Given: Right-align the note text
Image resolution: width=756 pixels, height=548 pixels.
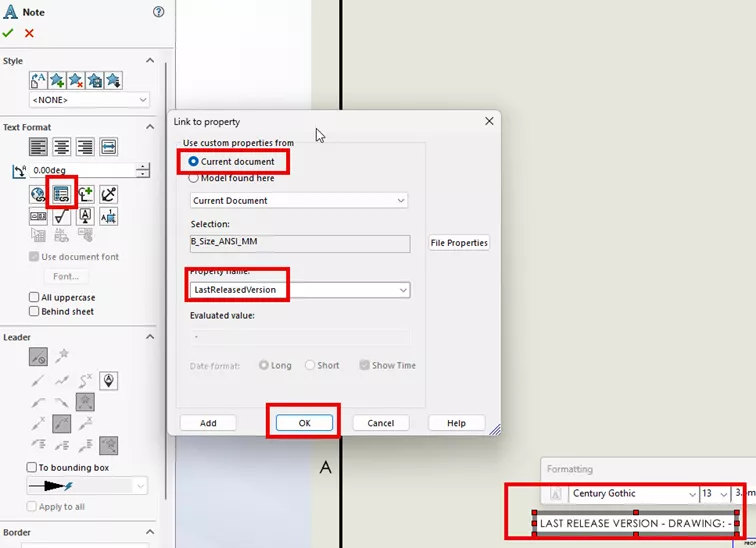Looking at the screenshot, I should 85,147.
